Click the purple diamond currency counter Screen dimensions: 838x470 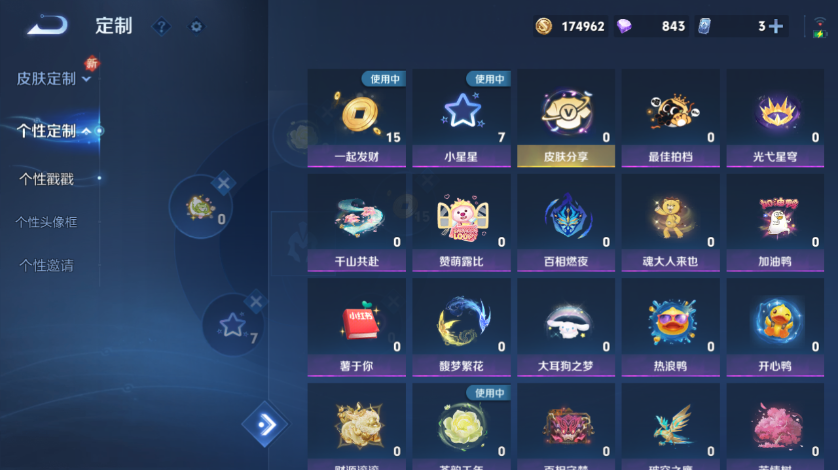[651, 26]
